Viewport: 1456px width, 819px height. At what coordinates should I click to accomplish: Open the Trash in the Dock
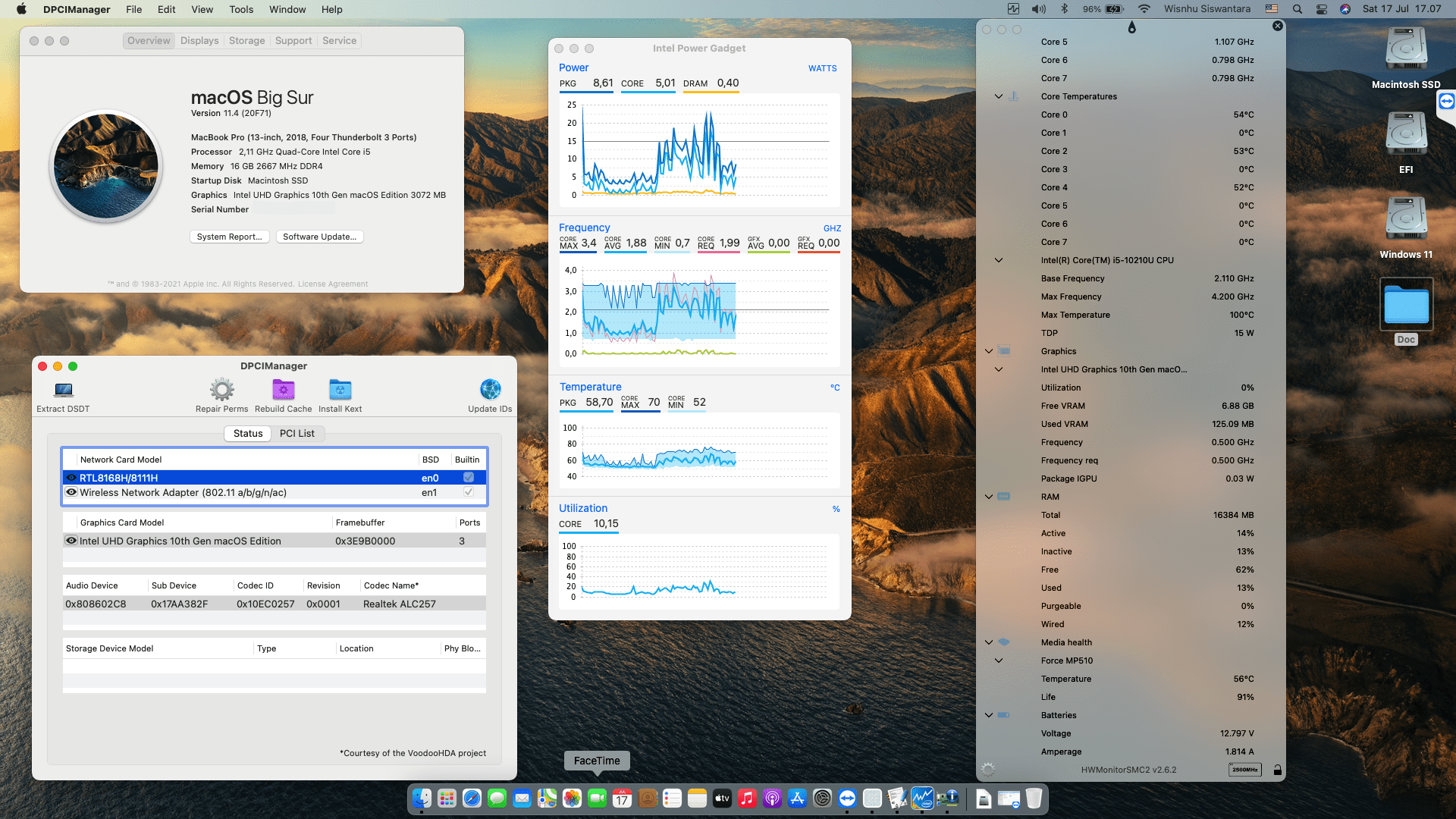[1034, 799]
